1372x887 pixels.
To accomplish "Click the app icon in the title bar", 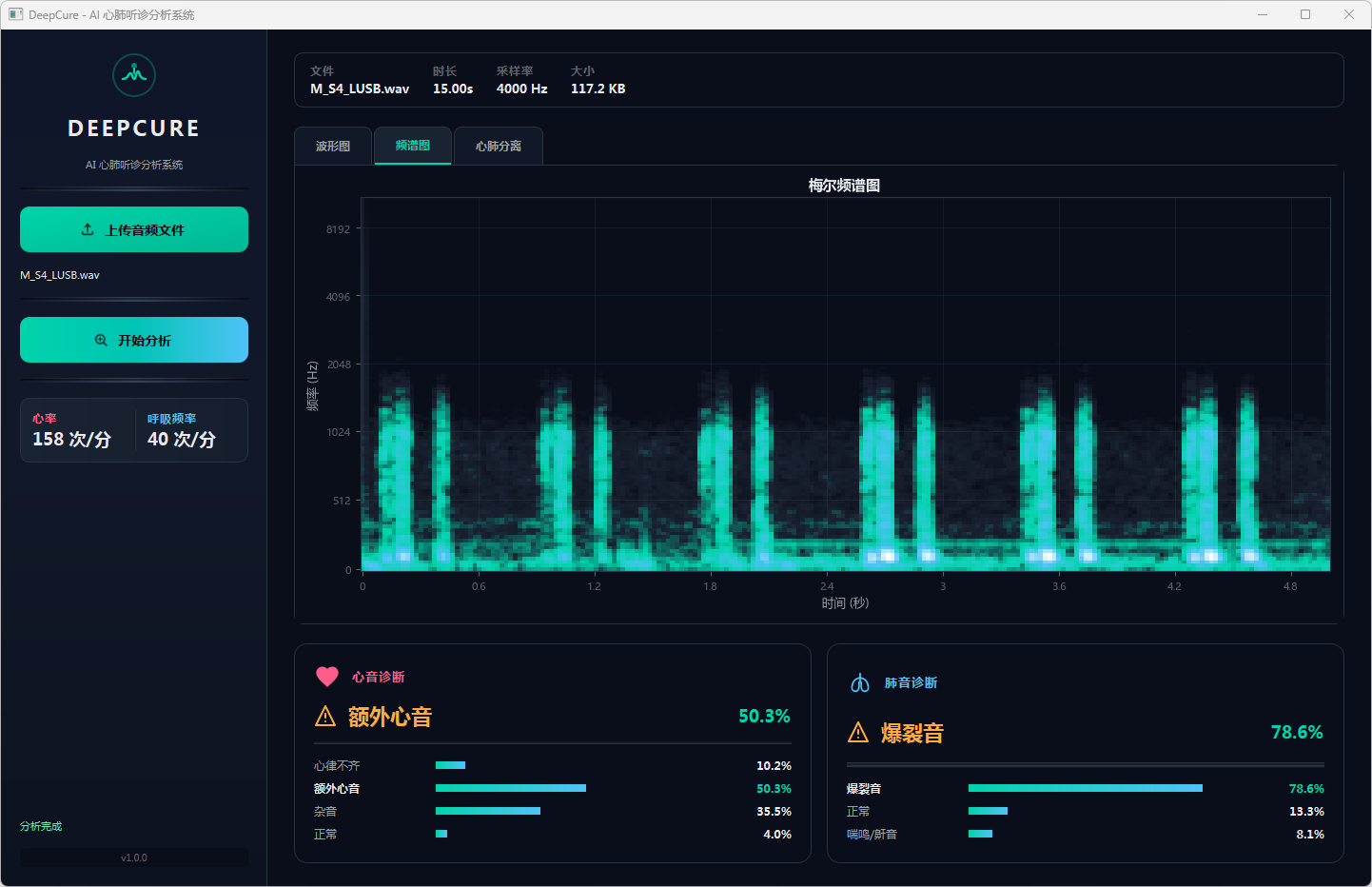I will [15, 14].
